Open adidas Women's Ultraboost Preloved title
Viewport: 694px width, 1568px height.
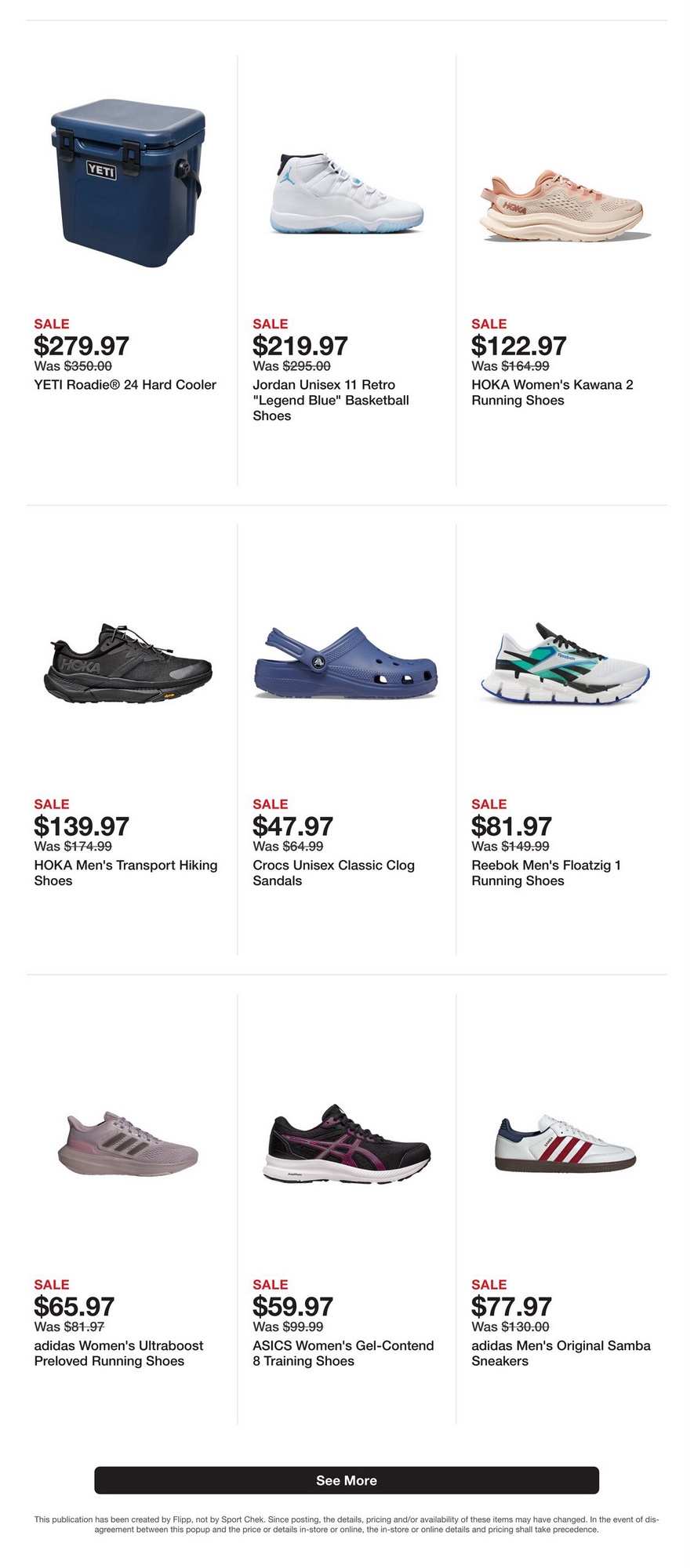[118, 1353]
